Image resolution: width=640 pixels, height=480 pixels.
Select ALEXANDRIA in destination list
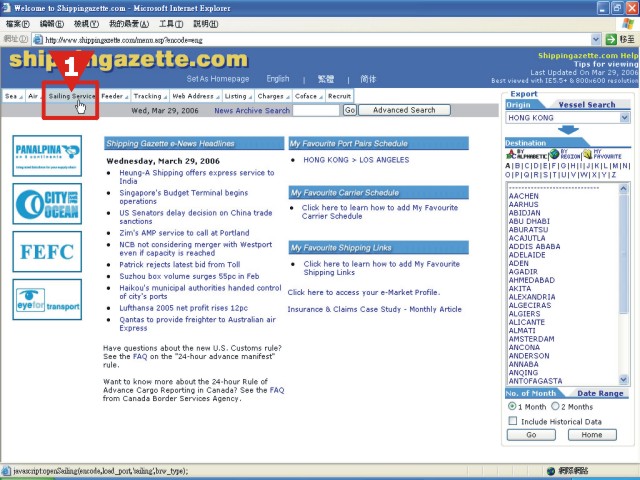[532, 297]
